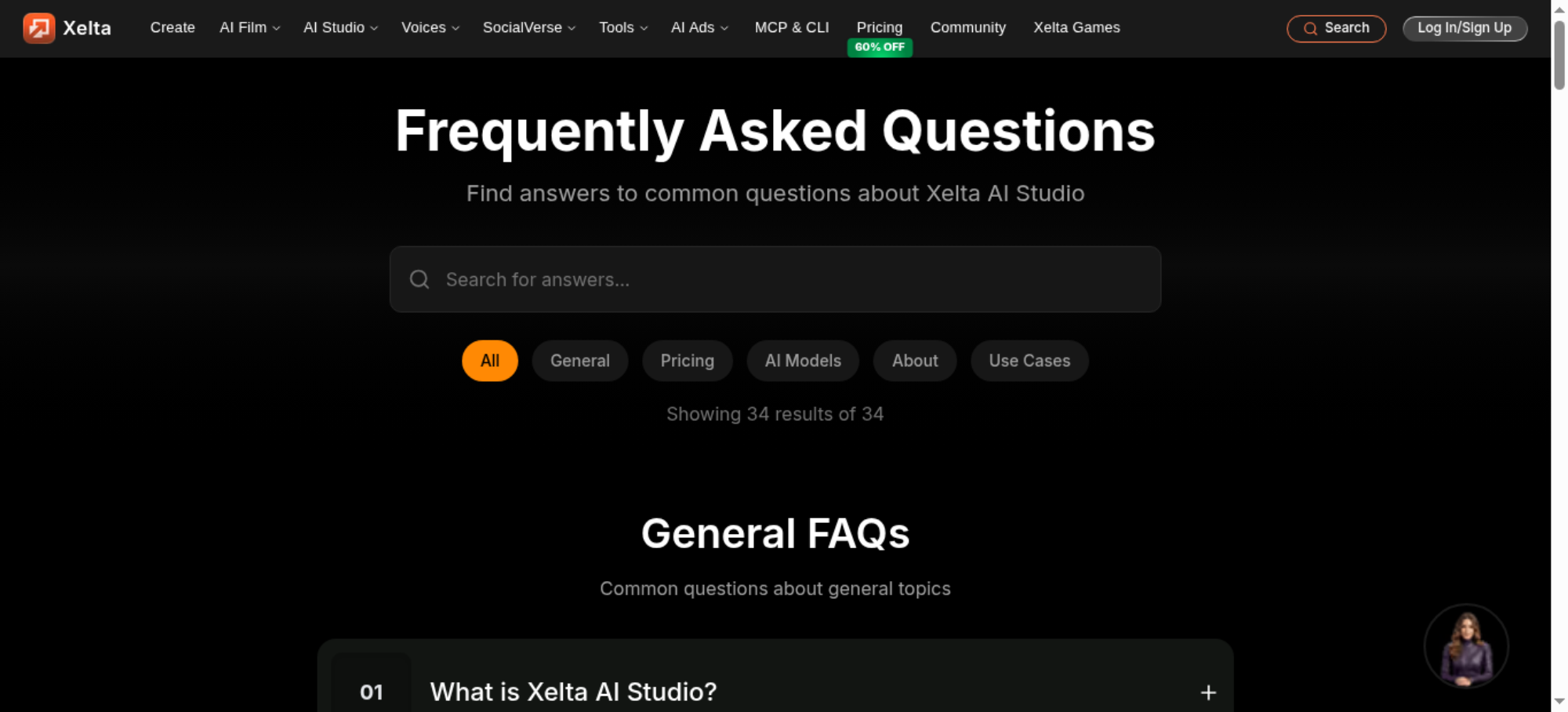Viewport: 1568px width, 712px height.
Task: Click the search icon in answers field
Action: pos(419,279)
